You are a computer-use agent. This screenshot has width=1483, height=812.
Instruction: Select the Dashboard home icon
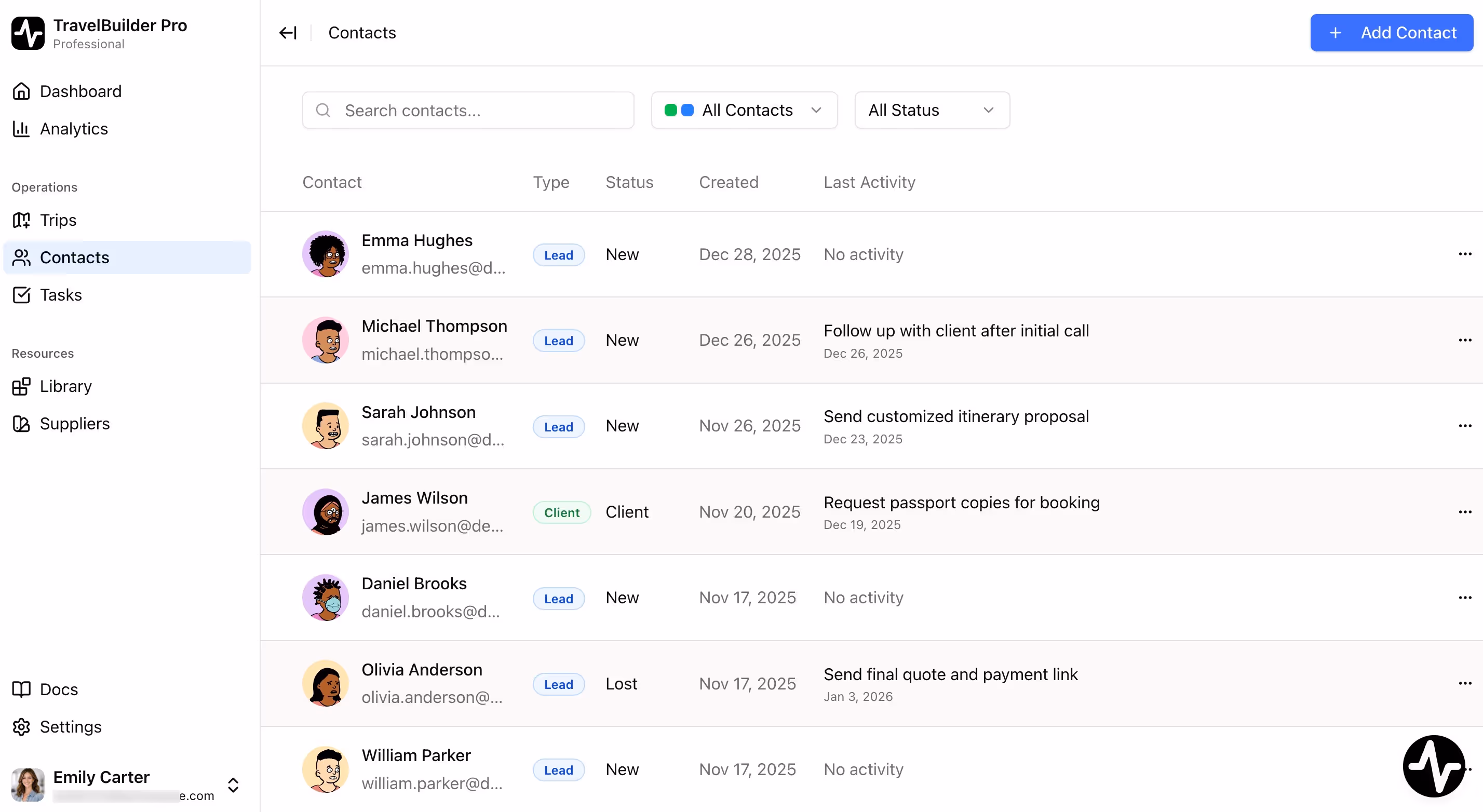point(21,91)
